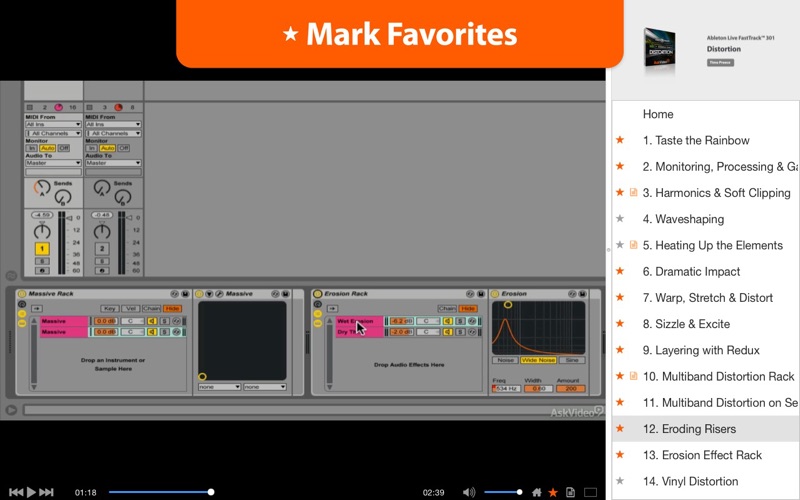
Task: Show Vel zone in Massive Rack
Action: tap(131, 308)
